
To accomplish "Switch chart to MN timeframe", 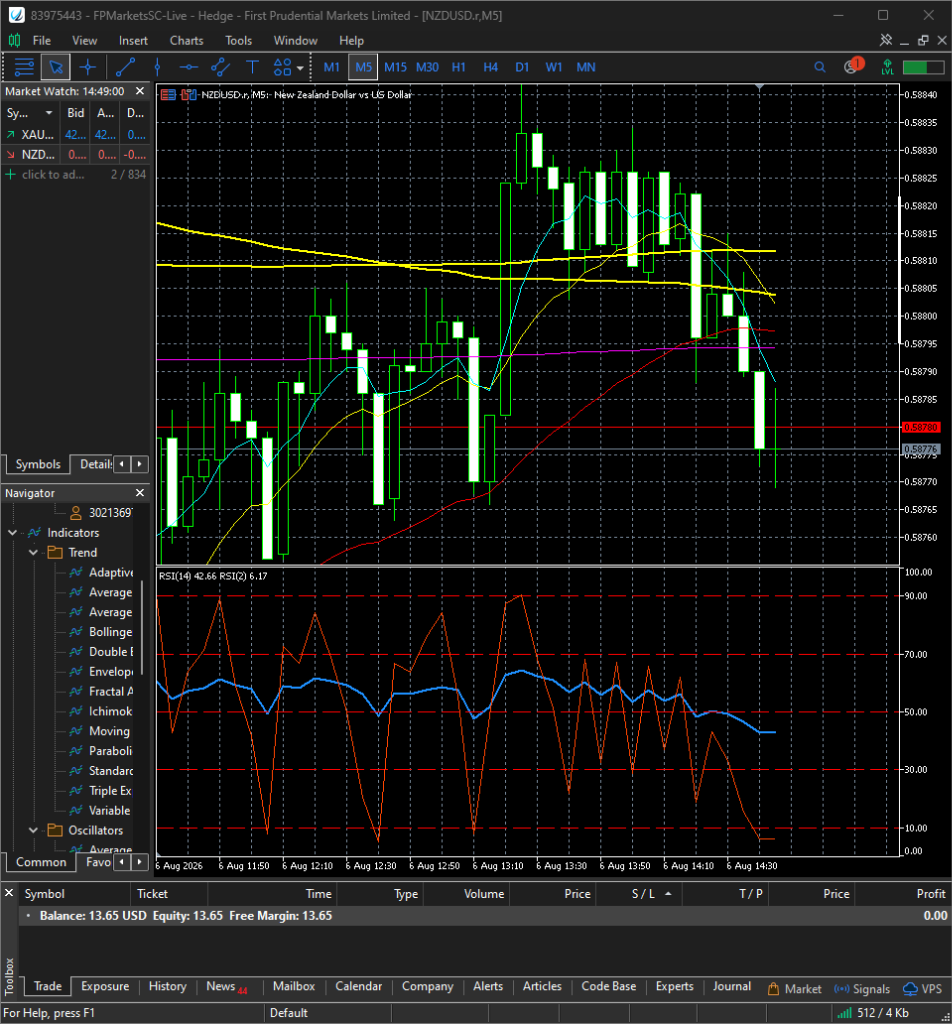I will tap(586, 67).
